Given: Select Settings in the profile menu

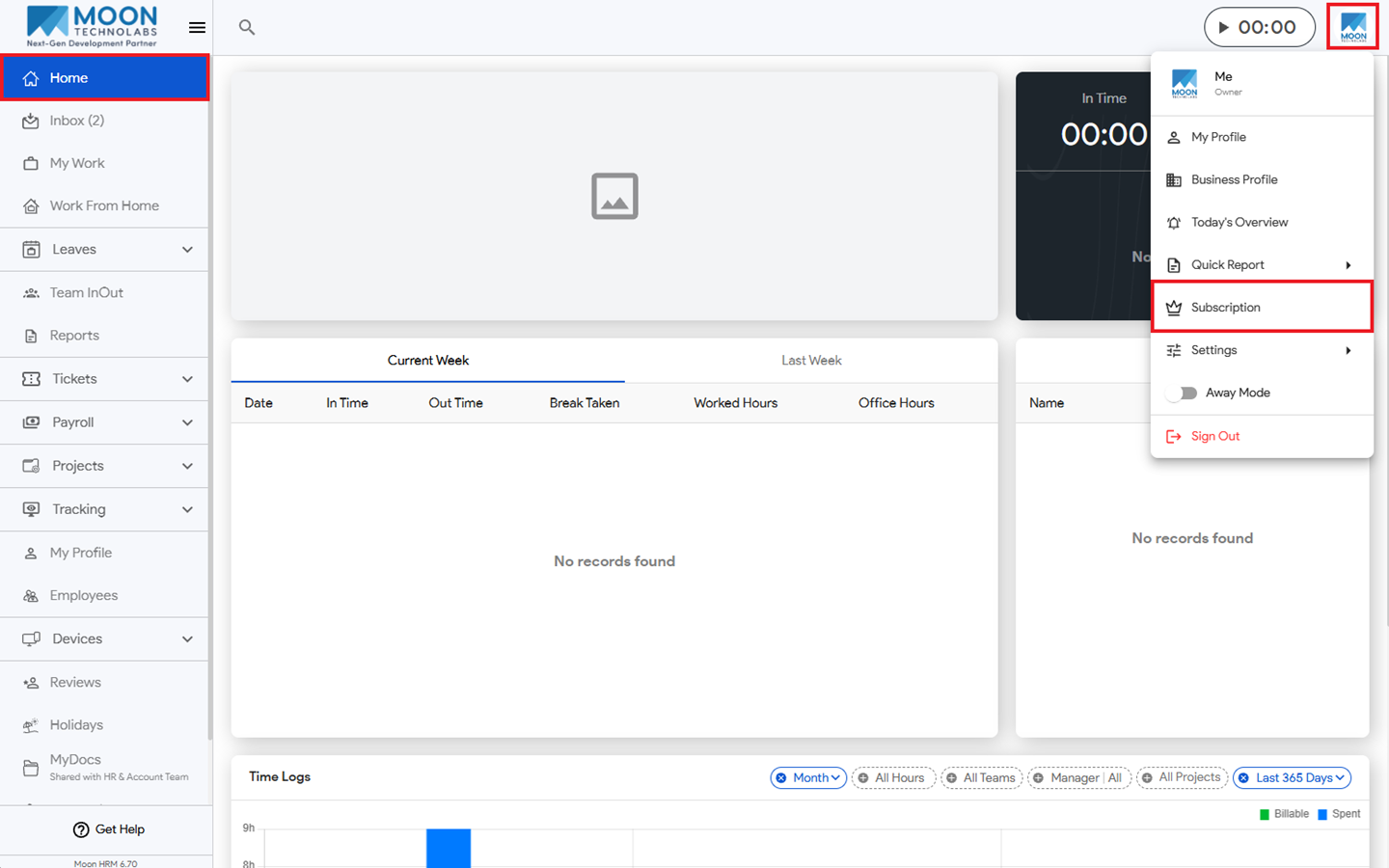Looking at the screenshot, I should pos(1262,350).
